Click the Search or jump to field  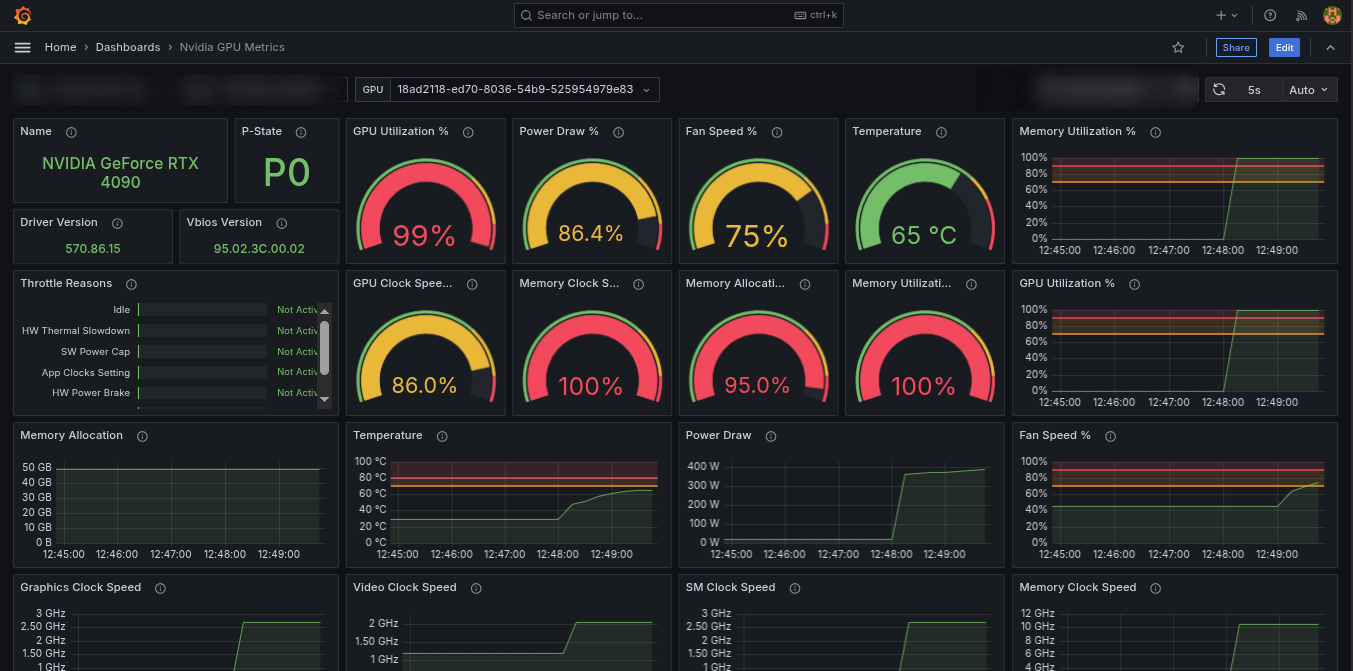coord(679,15)
